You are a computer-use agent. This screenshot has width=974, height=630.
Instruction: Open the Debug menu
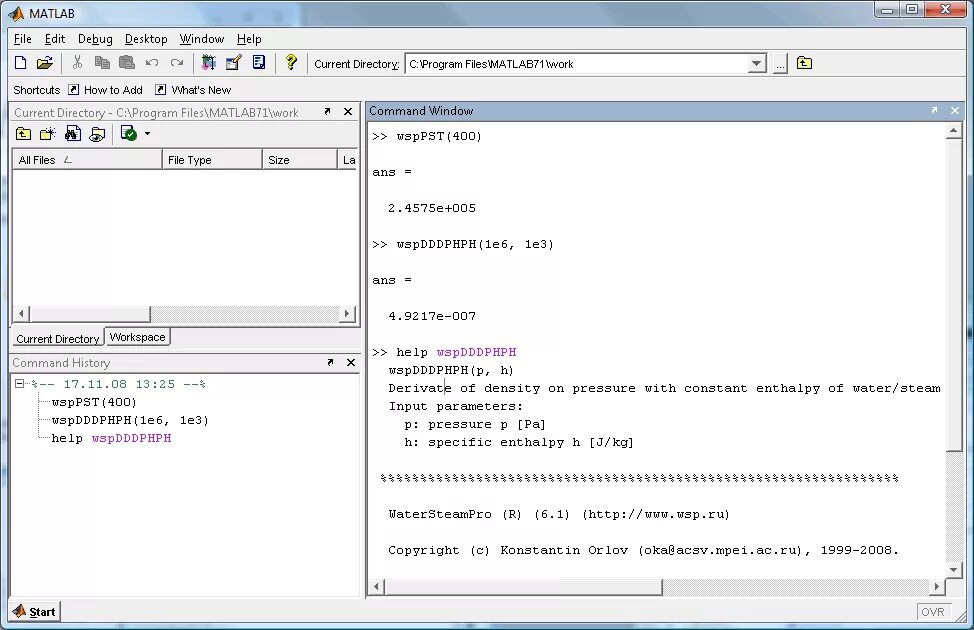tap(95, 39)
